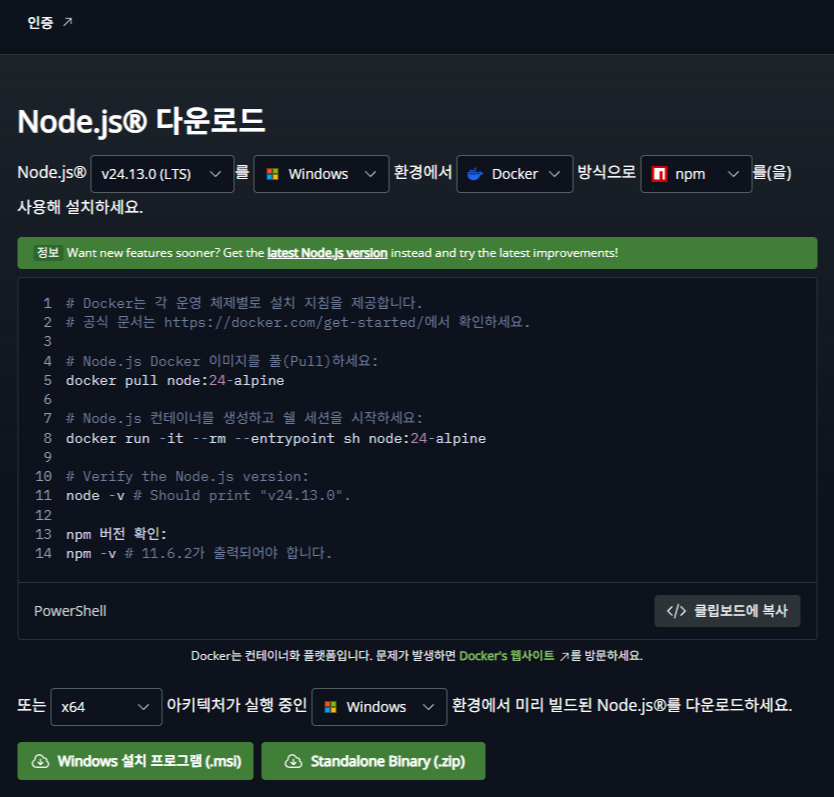Click the '# Verify the Node.js version:' comment
The width and height of the screenshot is (834, 797).
[x=187, y=476]
